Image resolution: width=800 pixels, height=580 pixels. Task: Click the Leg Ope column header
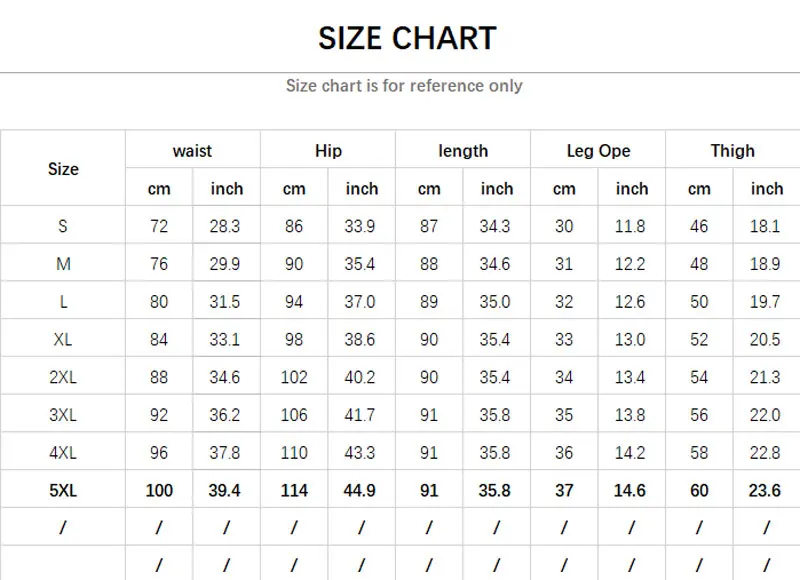(x=598, y=151)
